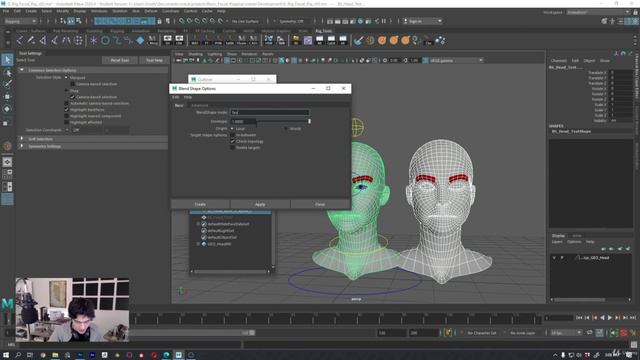Open the sRGB gamma view transform dropdown
The width and height of the screenshot is (640, 360).
(x=456, y=60)
